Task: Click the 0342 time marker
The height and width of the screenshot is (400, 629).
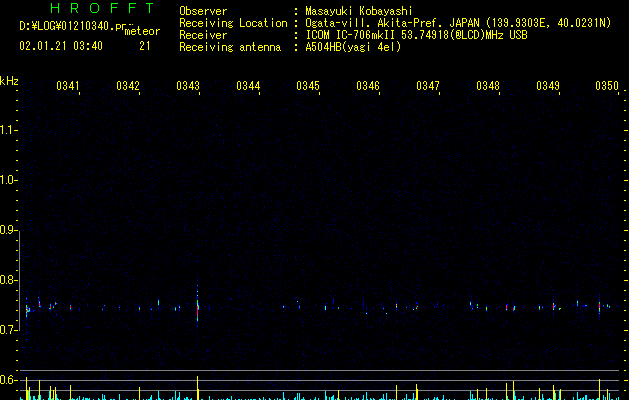Action: point(128,86)
